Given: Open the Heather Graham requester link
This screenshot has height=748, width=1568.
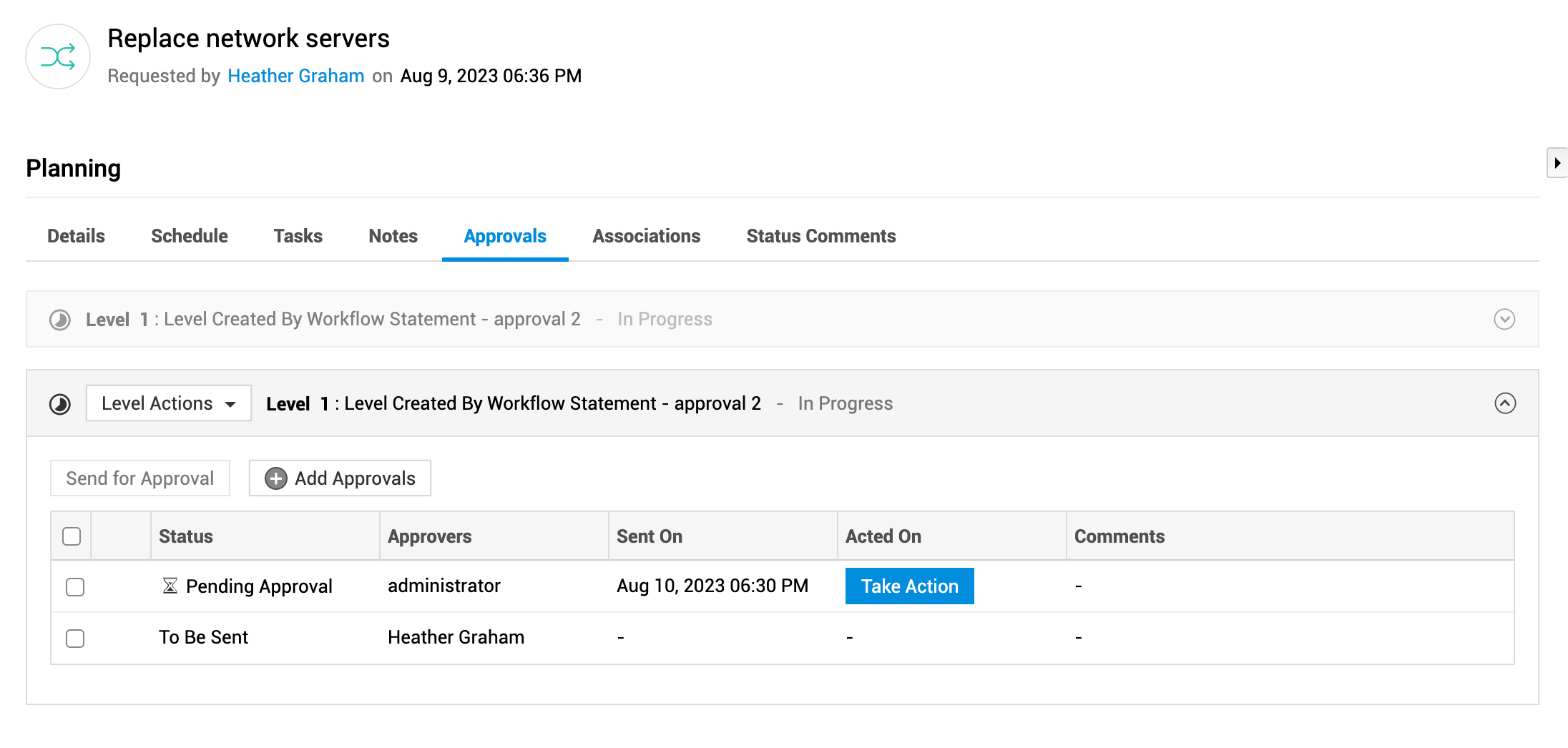Looking at the screenshot, I should (296, 76).
